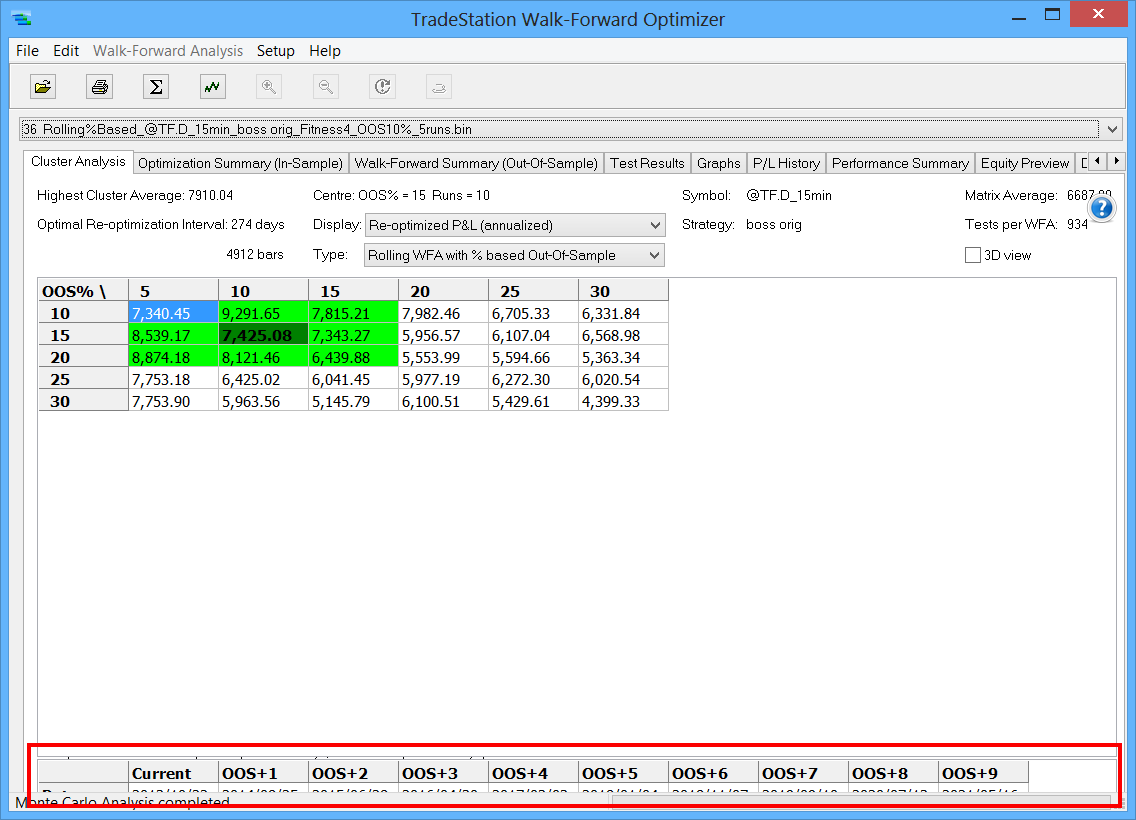Open the results file selector dropdown

pos(1115,129)
